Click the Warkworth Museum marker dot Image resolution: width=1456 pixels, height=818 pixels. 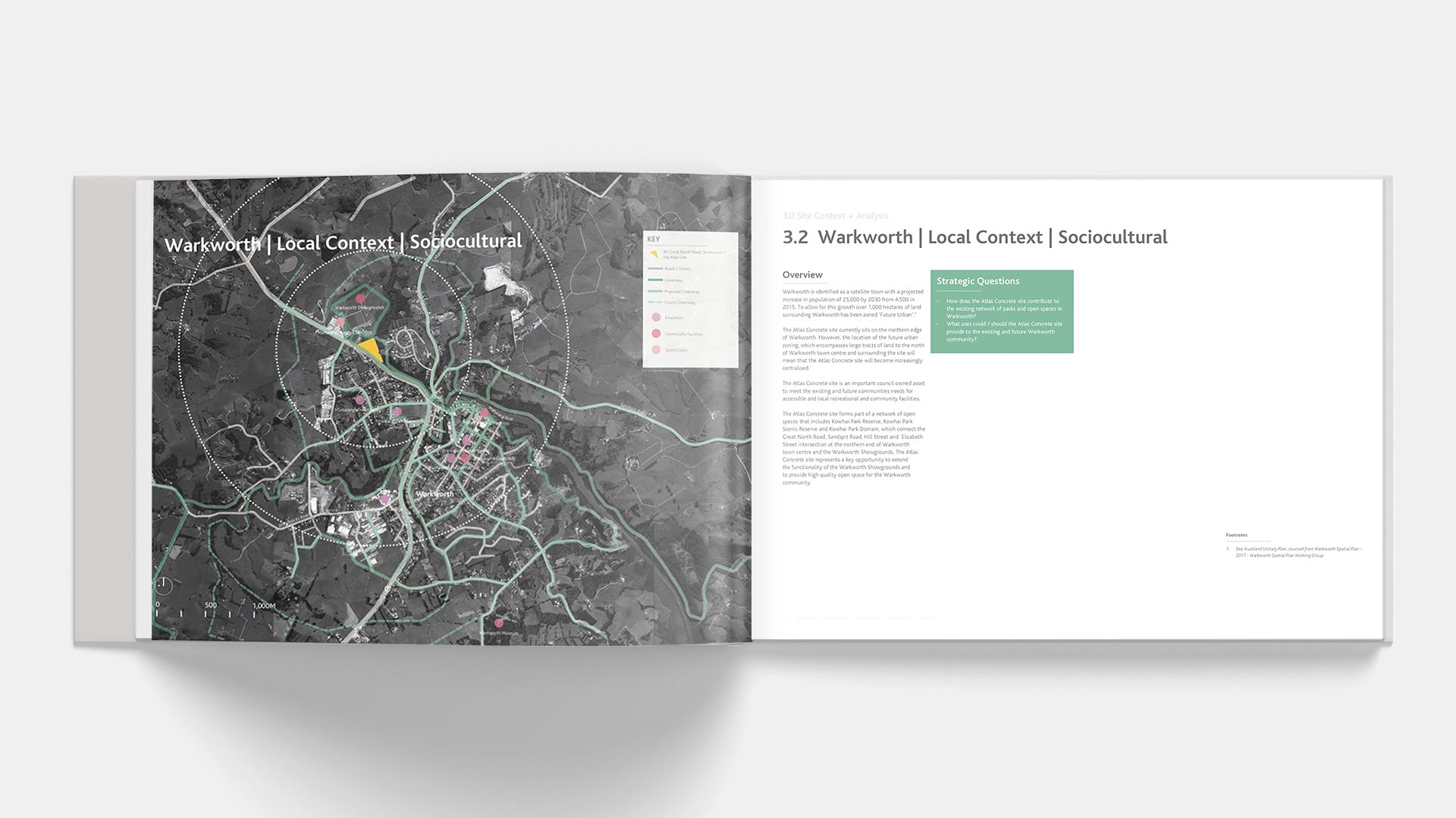(x=498, y=622)
